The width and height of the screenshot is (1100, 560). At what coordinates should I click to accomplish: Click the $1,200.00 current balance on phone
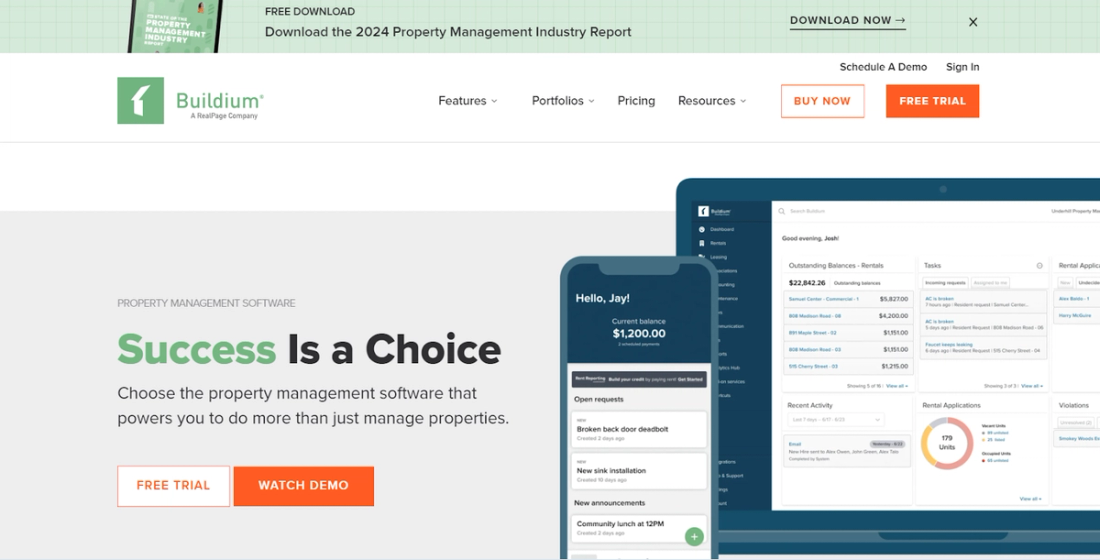point(639,333)
